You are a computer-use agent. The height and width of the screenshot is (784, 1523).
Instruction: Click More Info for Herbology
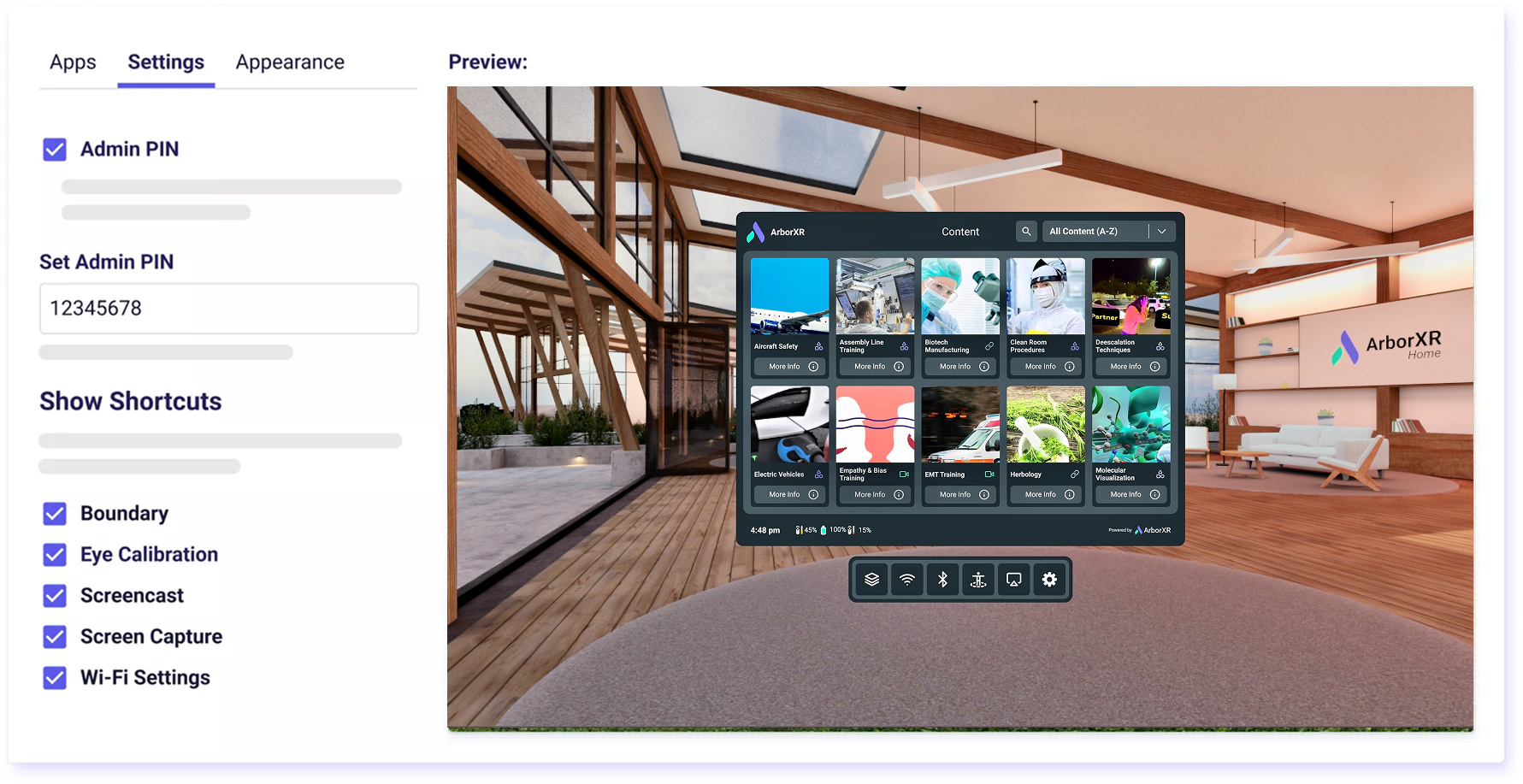point(1047,495)
